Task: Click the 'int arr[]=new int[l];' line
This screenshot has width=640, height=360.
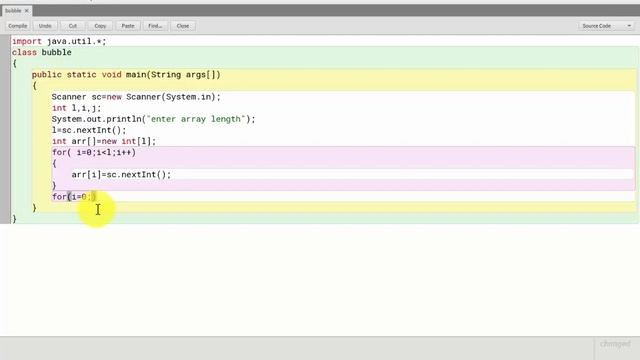Action: pyautogui.click(x=104, y=141)
